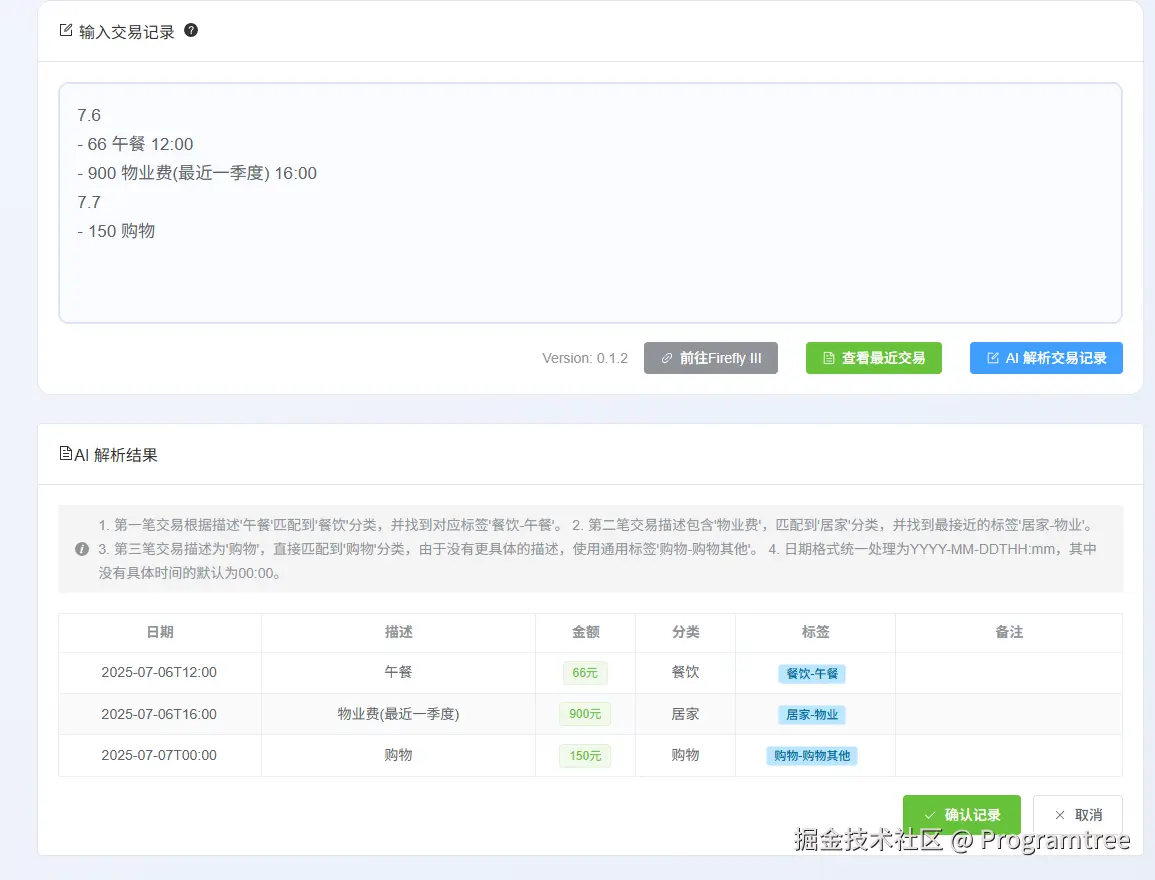Click the 查看最近交易 button
This screenshot has width=1155, height=880.
pos(874,358)
